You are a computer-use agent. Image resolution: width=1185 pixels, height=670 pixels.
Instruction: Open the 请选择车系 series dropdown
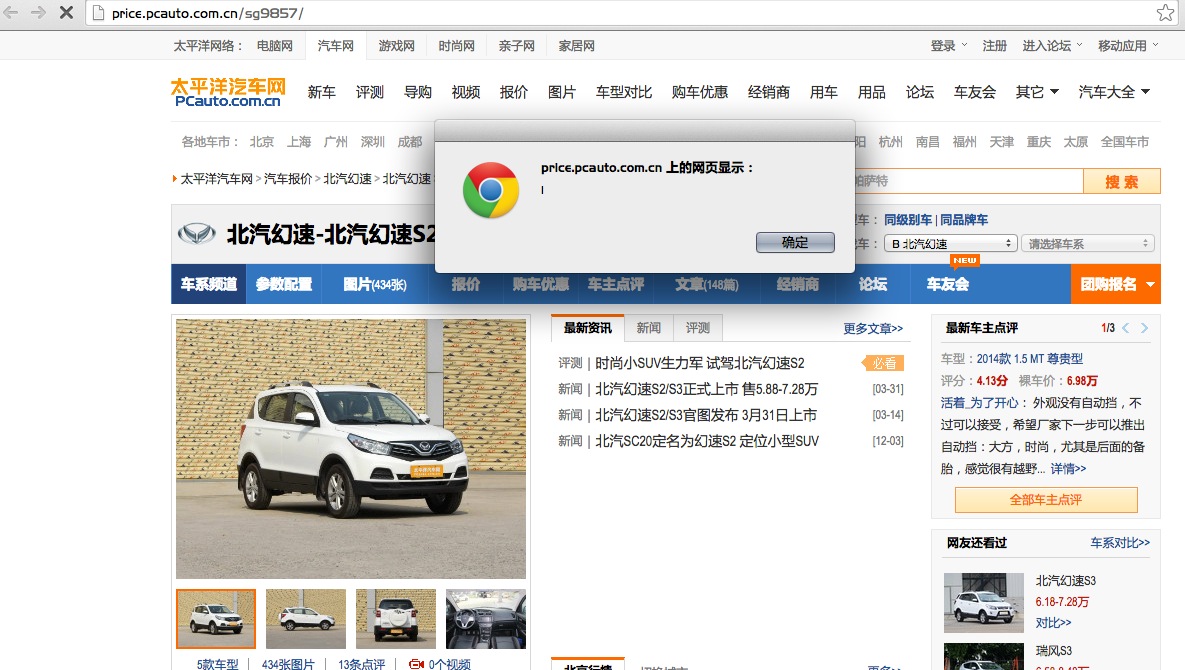click(x=1088, y=243)
